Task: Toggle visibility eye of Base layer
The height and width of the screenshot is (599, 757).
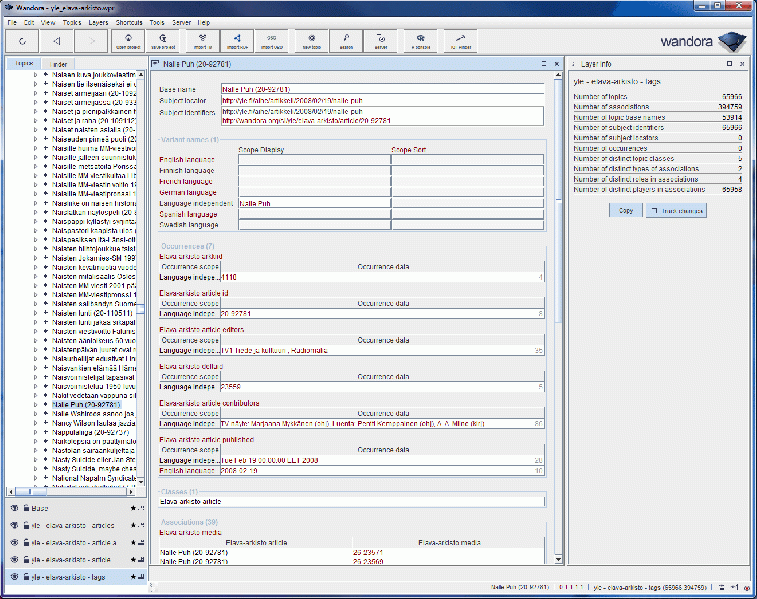Action: [x=14, y=508]
